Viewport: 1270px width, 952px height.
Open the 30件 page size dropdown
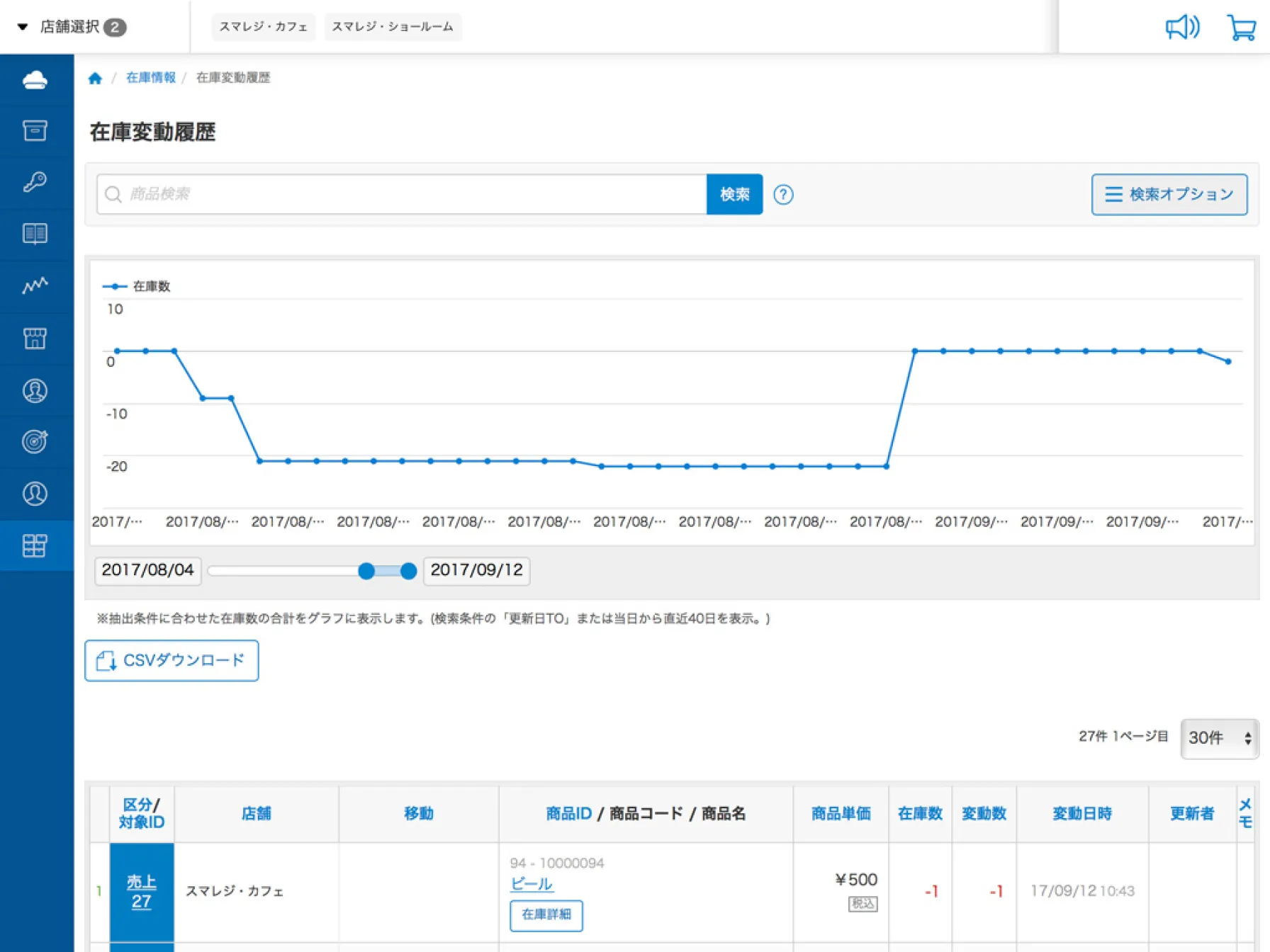(x=1219, y=738)
